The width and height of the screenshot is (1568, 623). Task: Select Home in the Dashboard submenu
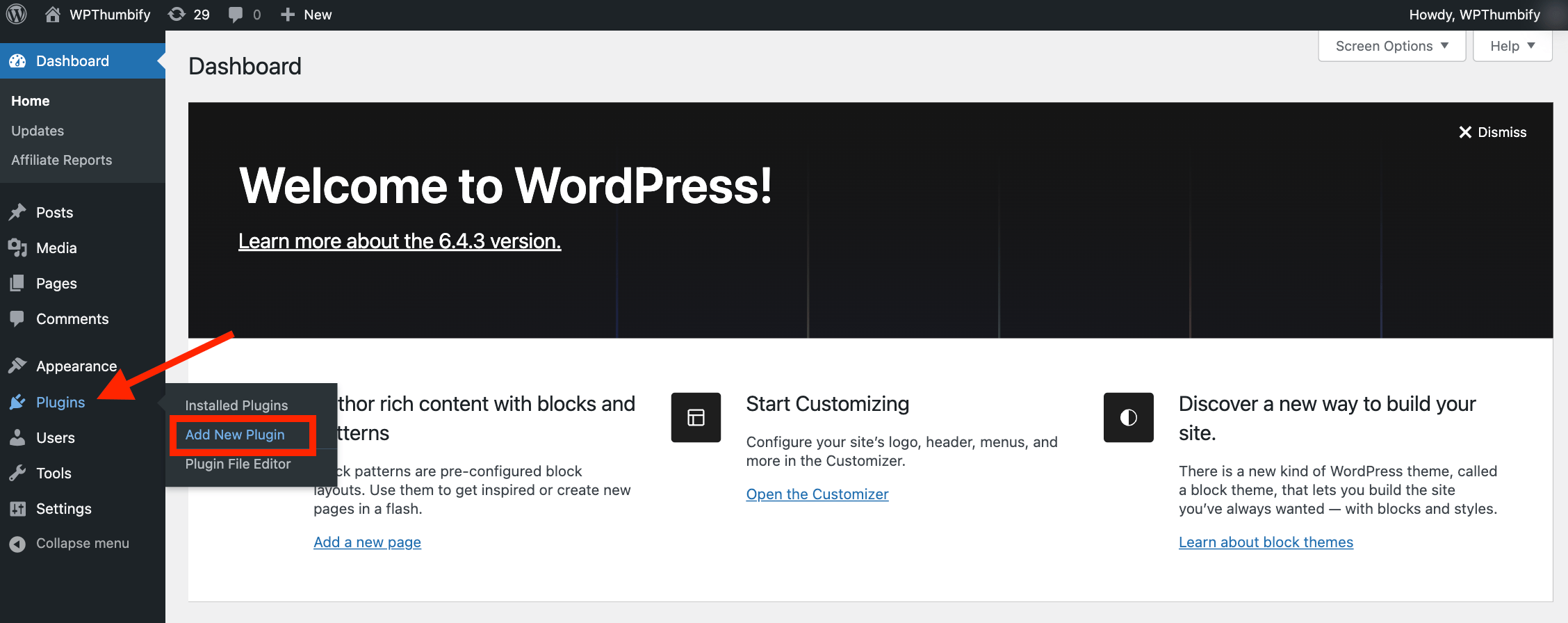point(31,101)
